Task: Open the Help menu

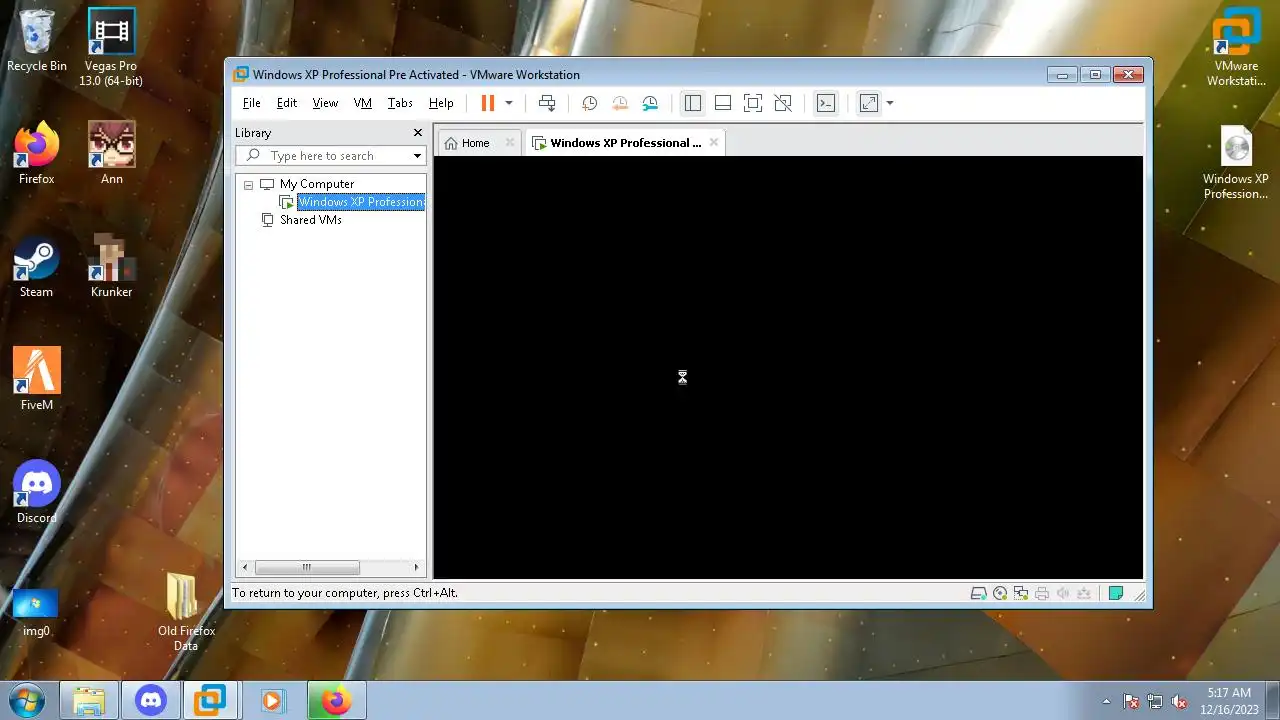Action: (441, 103)
